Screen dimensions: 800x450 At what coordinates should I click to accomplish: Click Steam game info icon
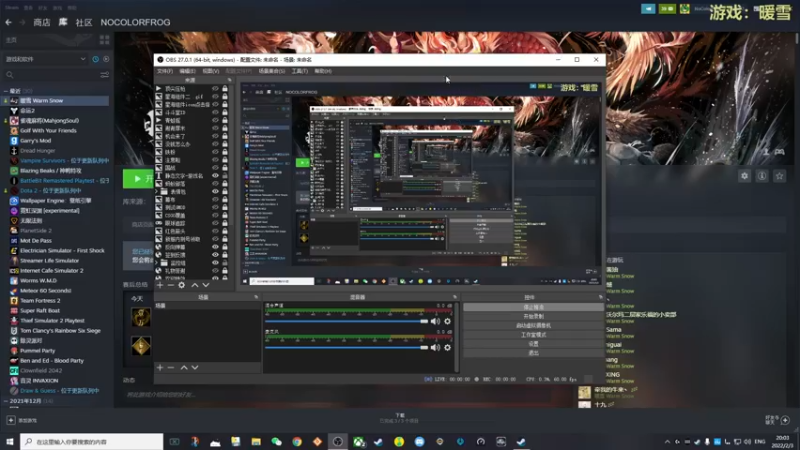point(762,176)
